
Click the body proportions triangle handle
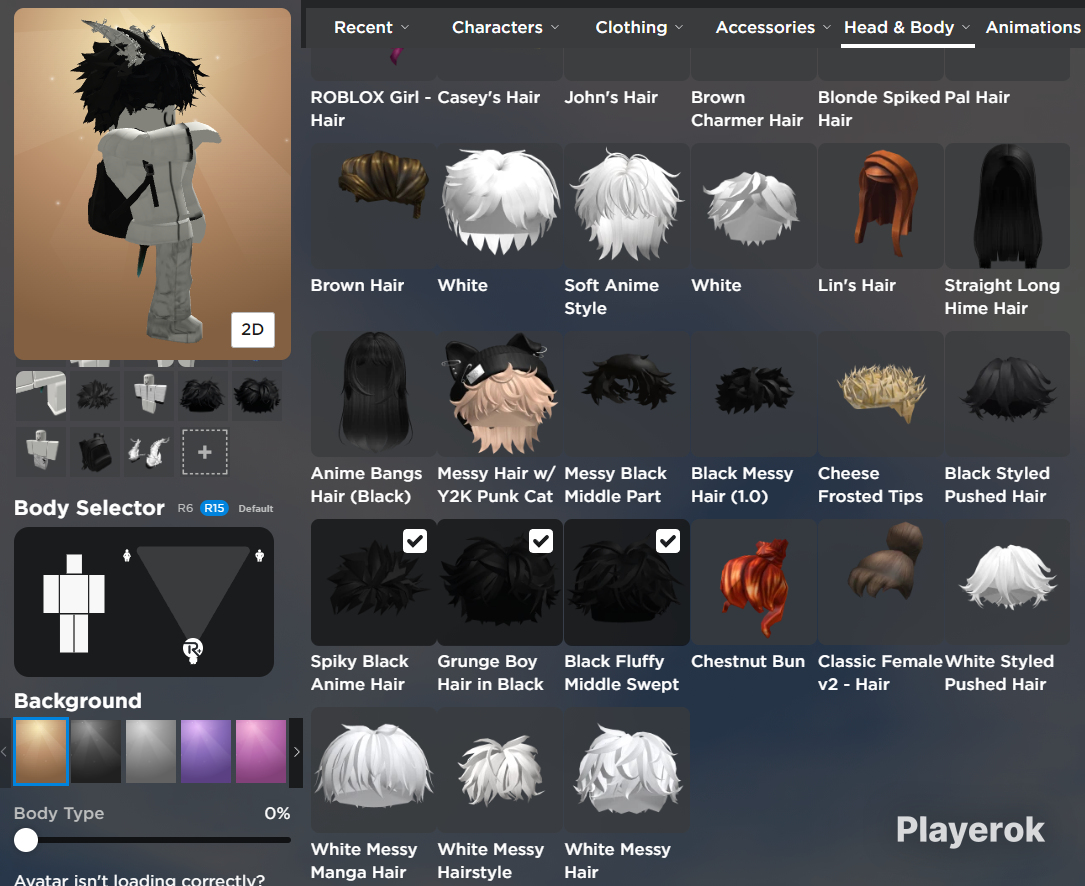[193, 650]
